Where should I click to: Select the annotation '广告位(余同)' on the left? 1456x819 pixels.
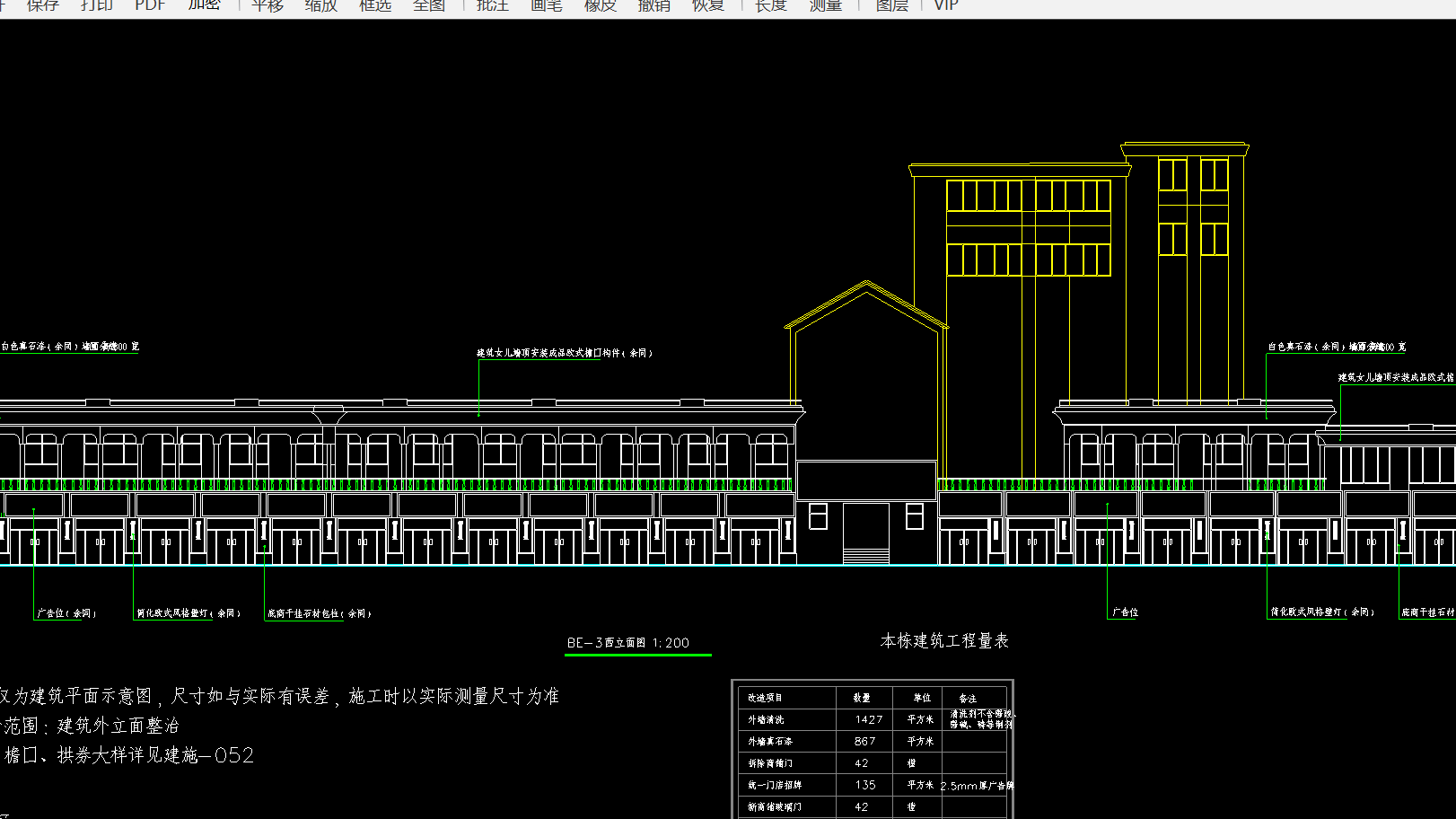pyautogui.click(x=66, y=613)
